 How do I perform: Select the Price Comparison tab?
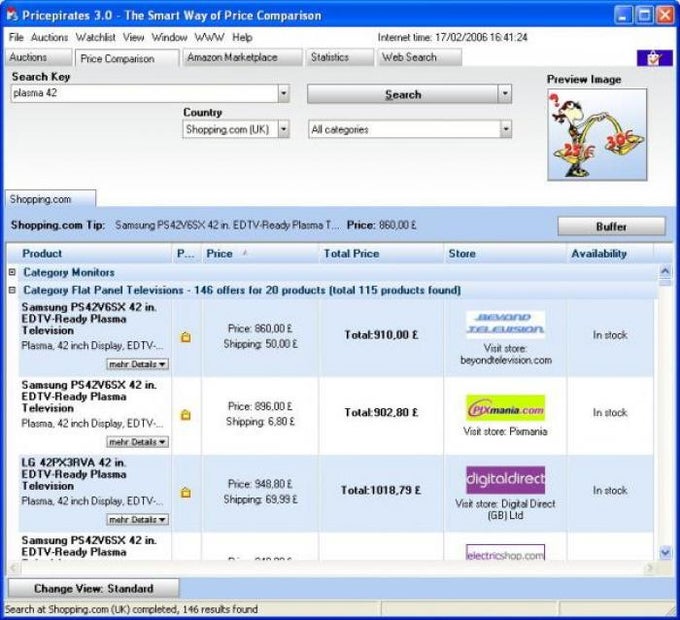click(127, 59)
